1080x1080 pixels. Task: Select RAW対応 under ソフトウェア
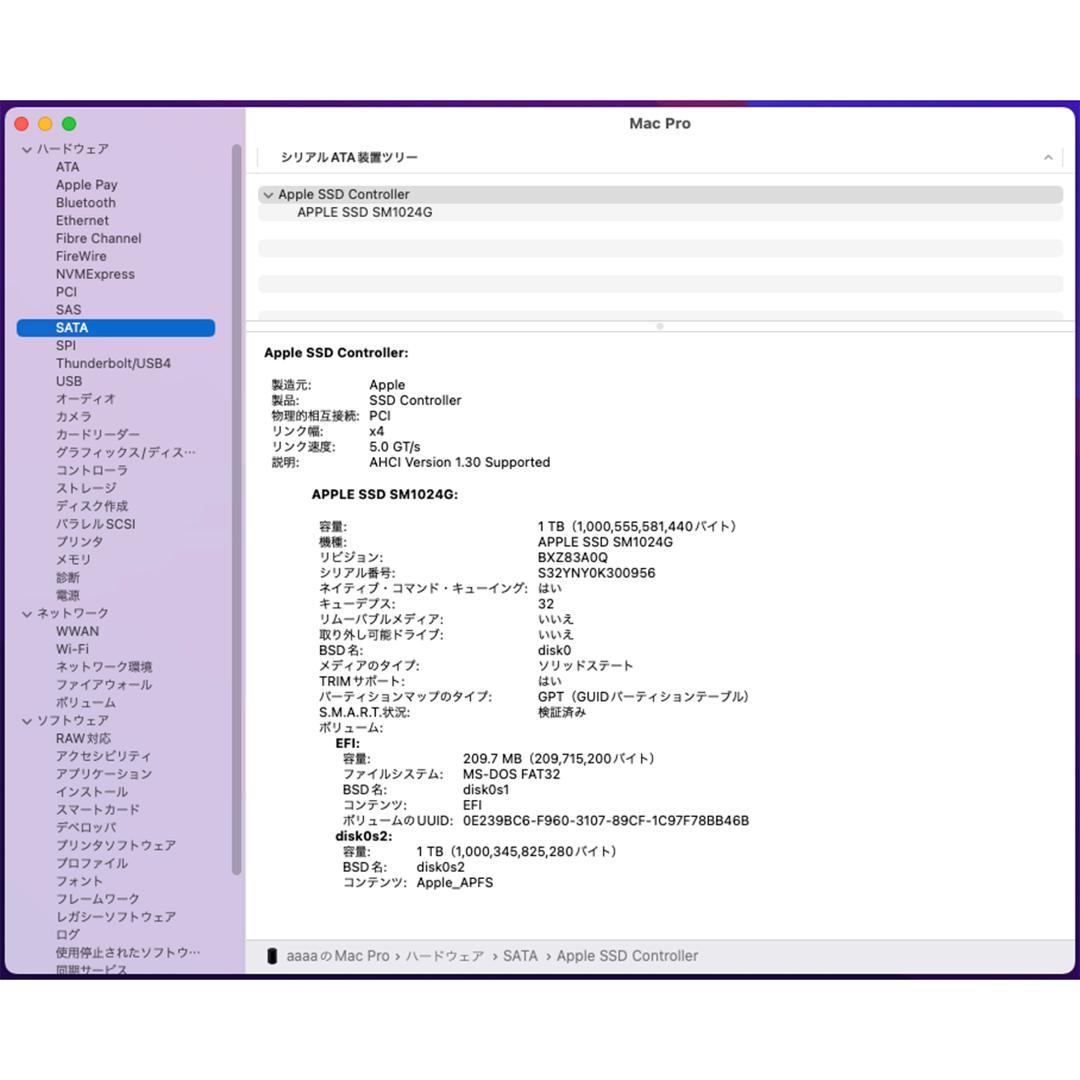pos(83,738)
